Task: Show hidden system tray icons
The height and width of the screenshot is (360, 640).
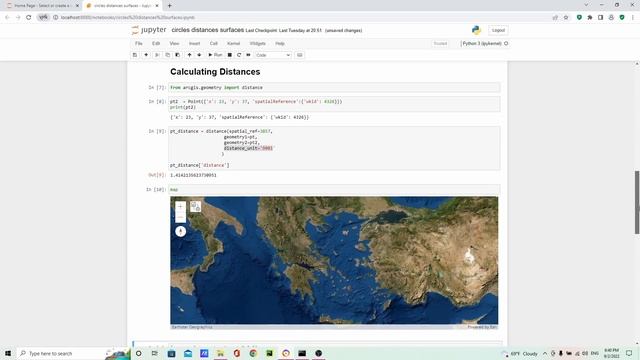Action: (x=545, y=353)
